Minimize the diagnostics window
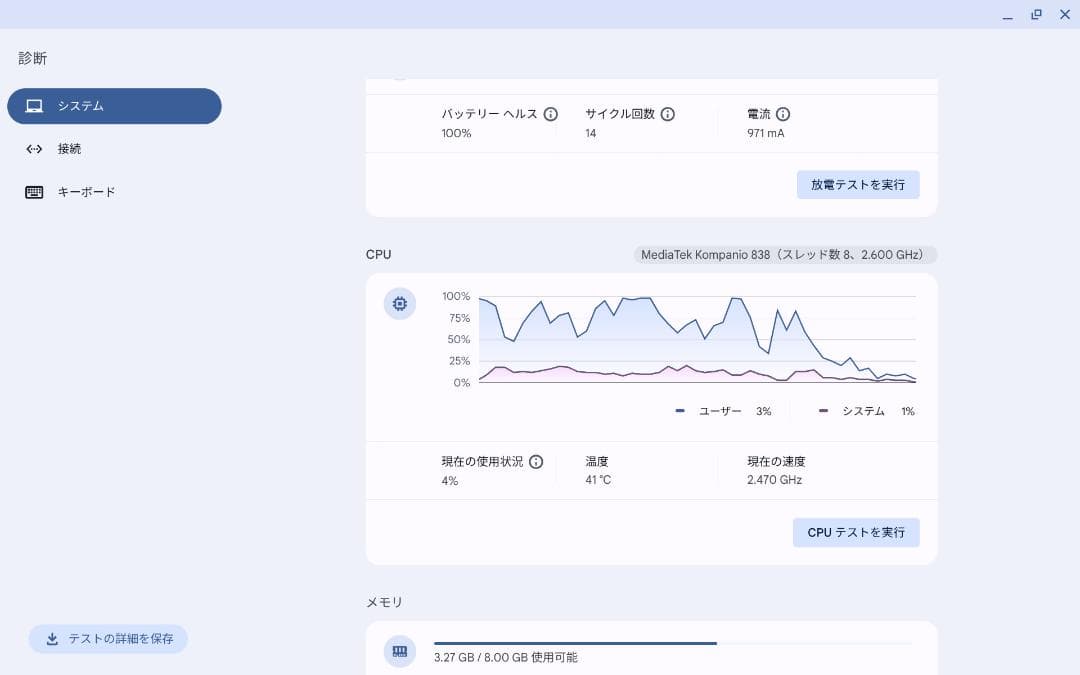1080x675 pixels. tap(1008, 14)
